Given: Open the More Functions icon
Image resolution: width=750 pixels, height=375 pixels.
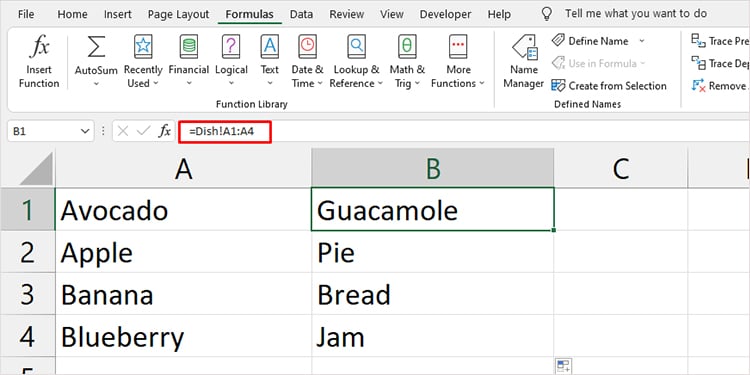Looking at the screenshot, I should point(458,47).
